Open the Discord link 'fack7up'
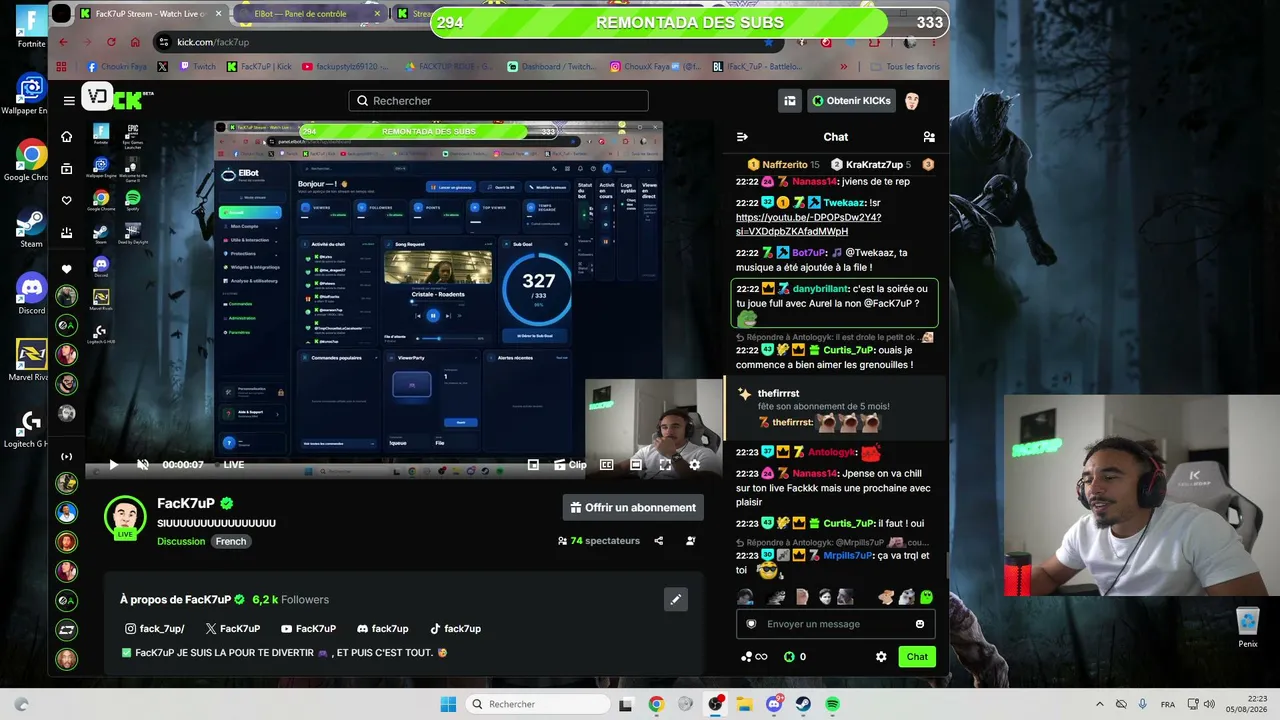The height and width of the screenshot is (720, 1280). tap(383, 629)
